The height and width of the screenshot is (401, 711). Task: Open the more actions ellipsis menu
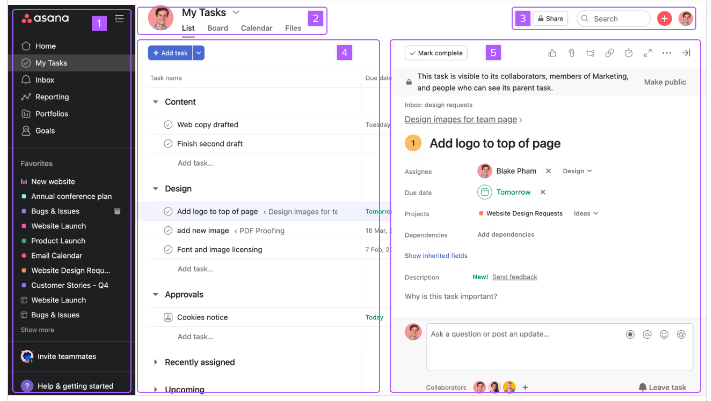coord(667,53)
